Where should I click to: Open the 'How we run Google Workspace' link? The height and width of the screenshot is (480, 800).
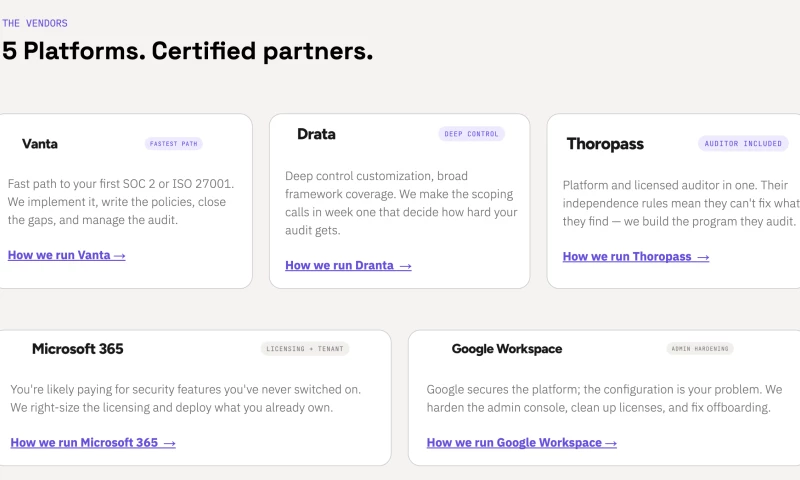[x=521, y=443]
